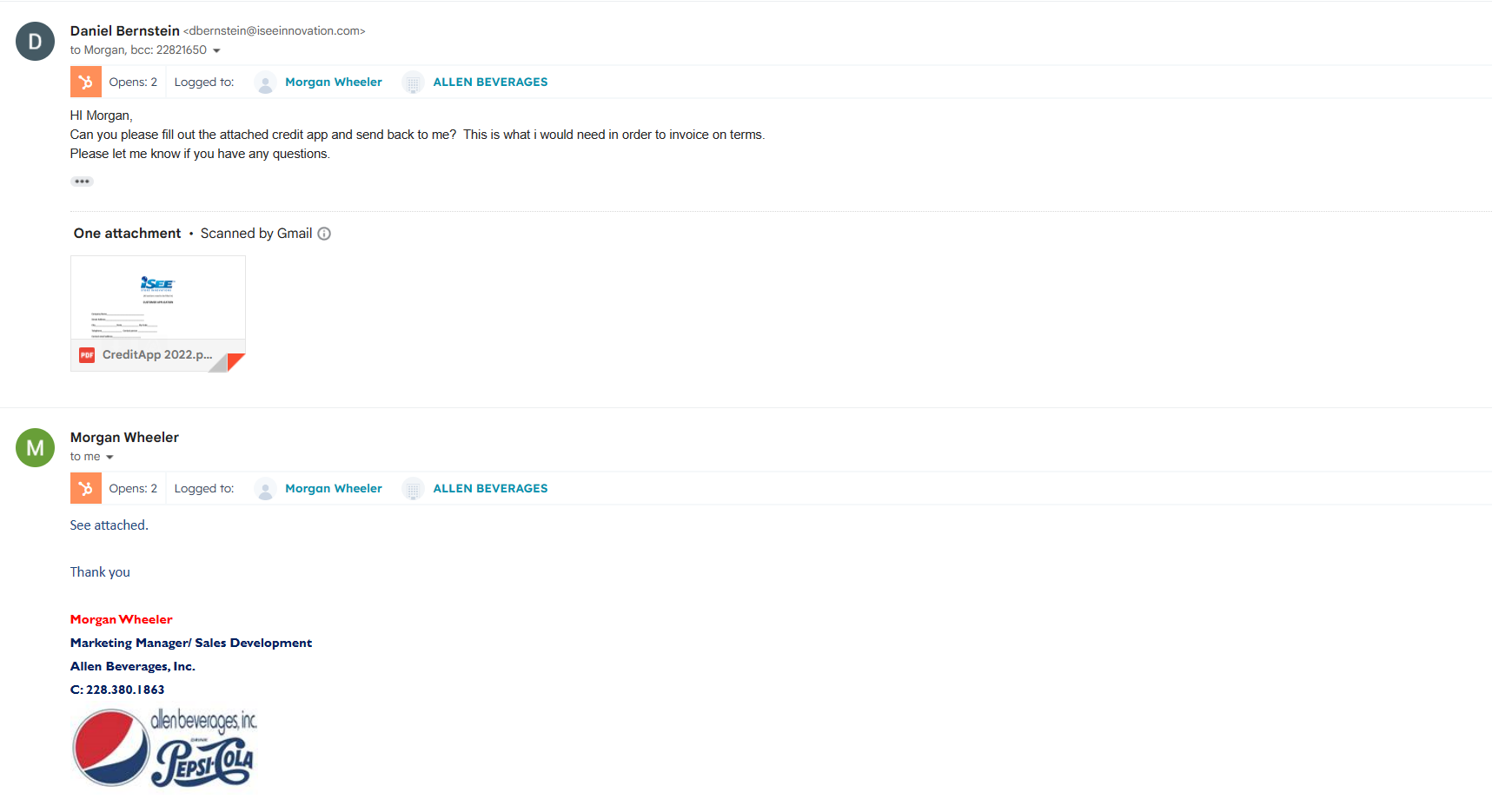Click Daniel Bernstein's "D" avatar
The height and width of the screenshot is (812, 1492).
35,42
